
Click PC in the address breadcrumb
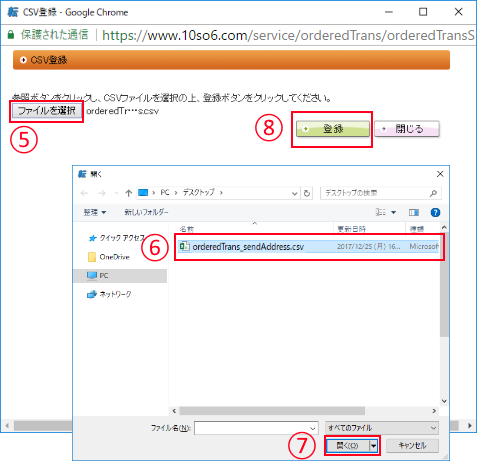[x=165, y=193]
